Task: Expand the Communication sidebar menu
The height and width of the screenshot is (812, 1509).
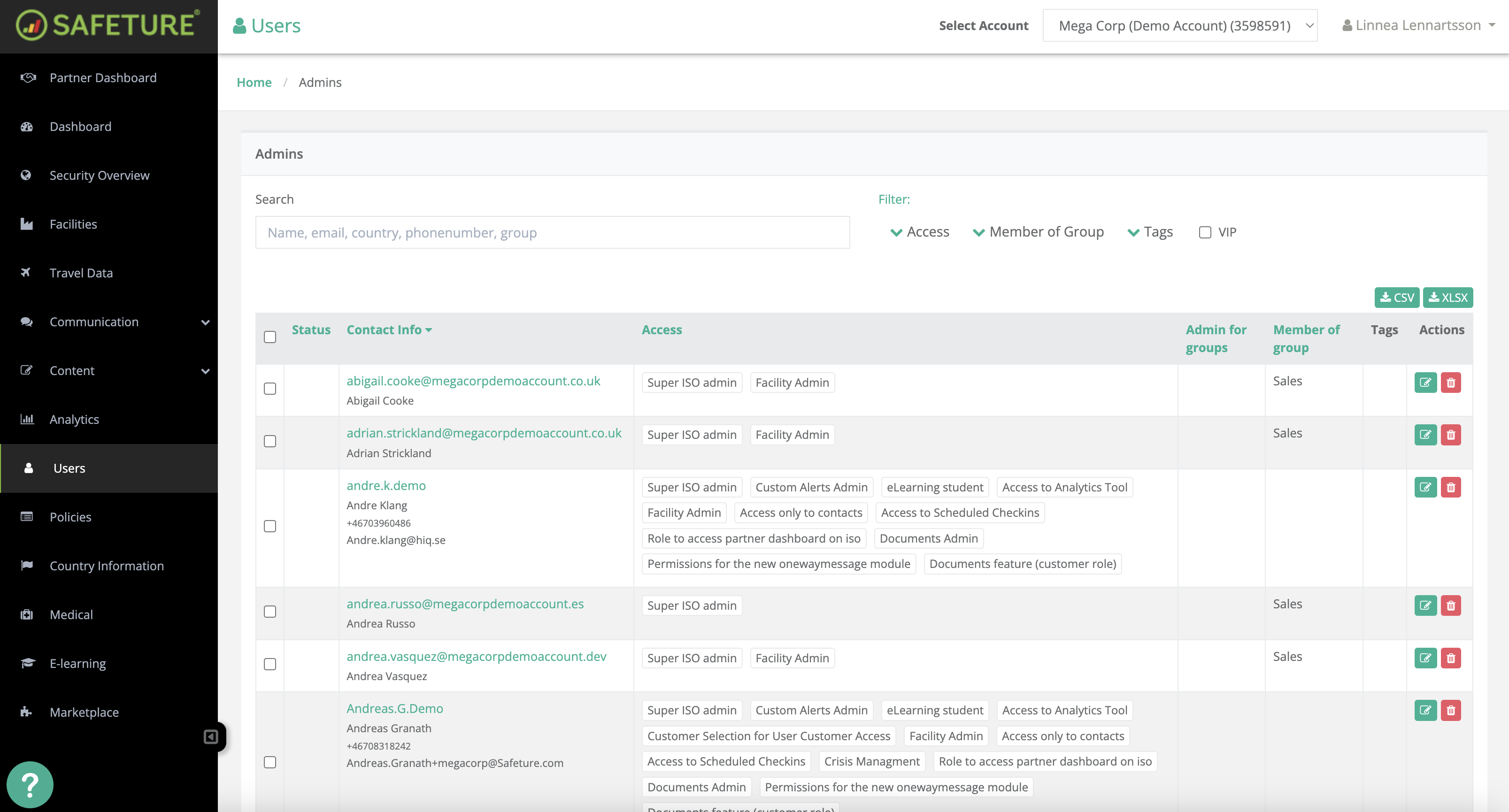Action: [94, 322]
